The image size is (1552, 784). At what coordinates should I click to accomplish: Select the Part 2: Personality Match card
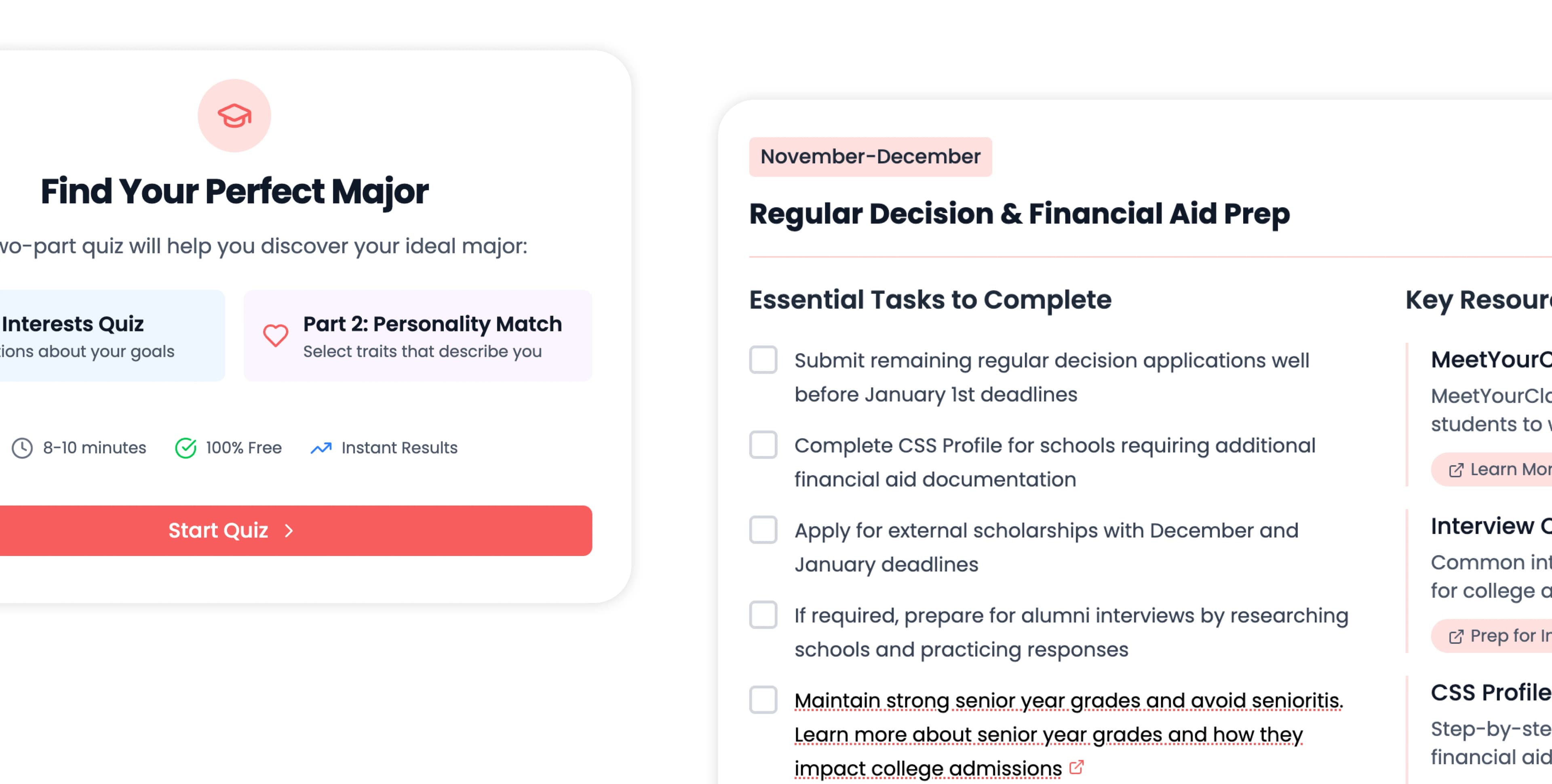pyautogui.click(x=418, y=336)
